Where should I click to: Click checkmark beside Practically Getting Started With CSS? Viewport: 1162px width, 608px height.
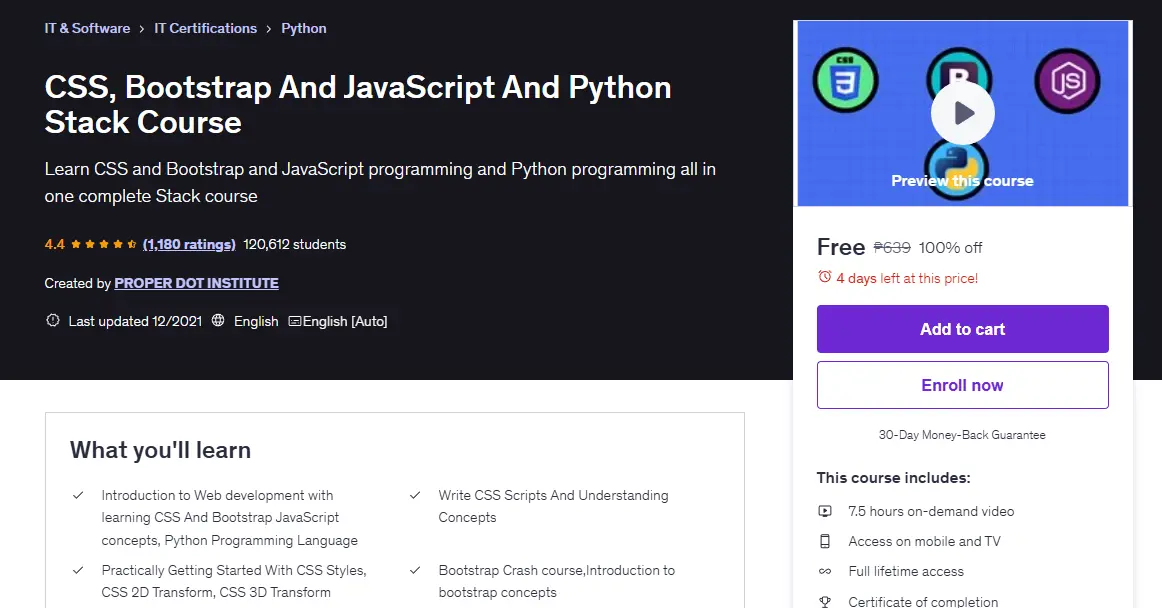point(78,569)
